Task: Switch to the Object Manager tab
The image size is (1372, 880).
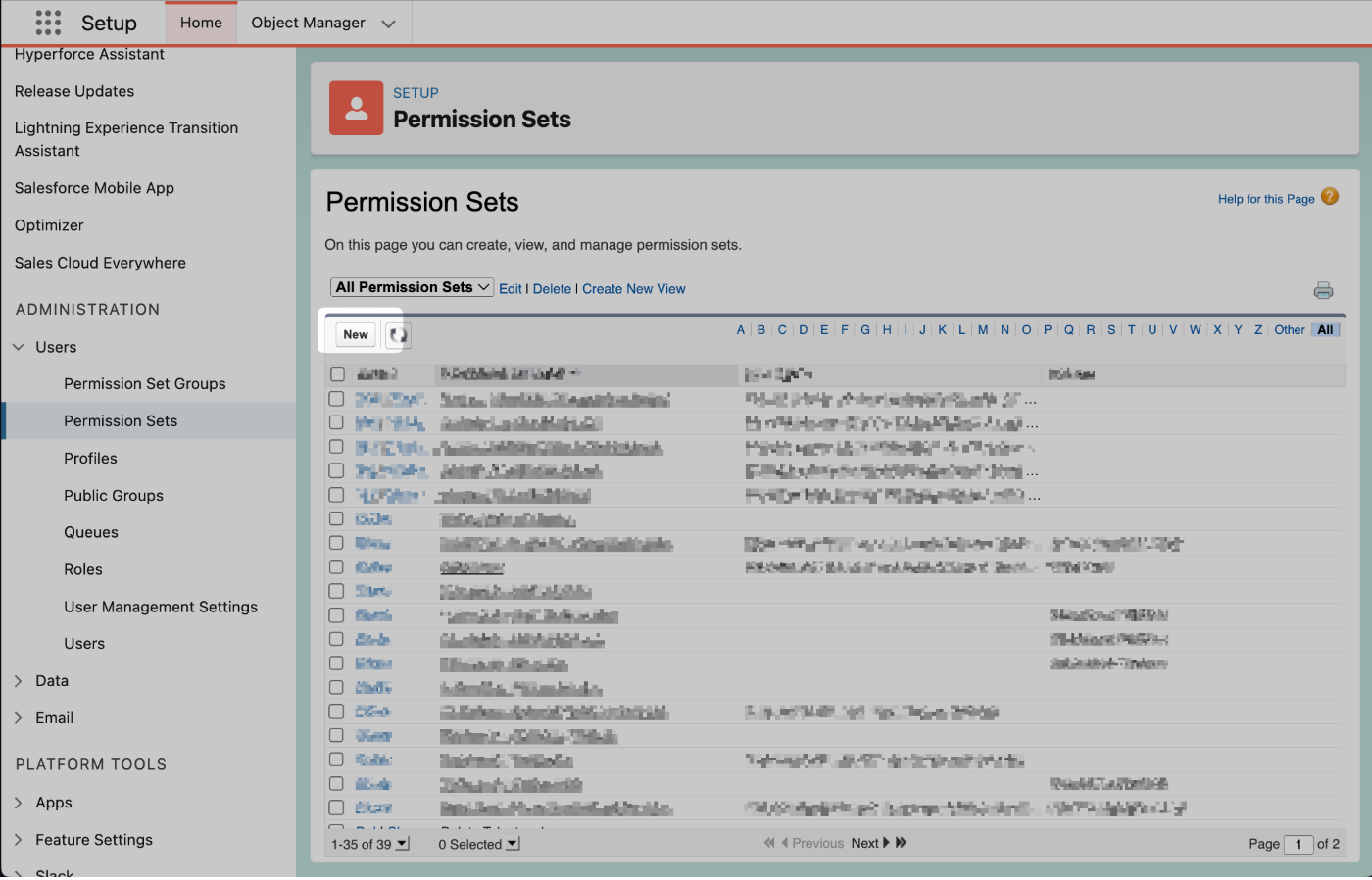Action: pyautogui.click(x=308, y=23)
